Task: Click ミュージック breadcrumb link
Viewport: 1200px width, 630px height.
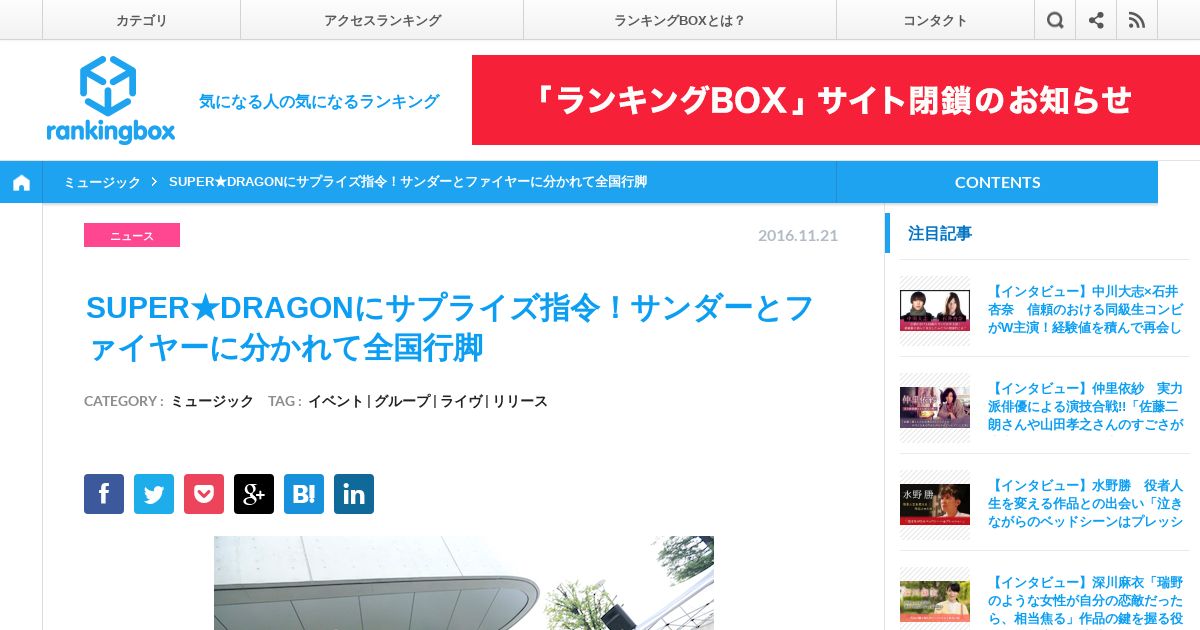Action: pos(102,182)
